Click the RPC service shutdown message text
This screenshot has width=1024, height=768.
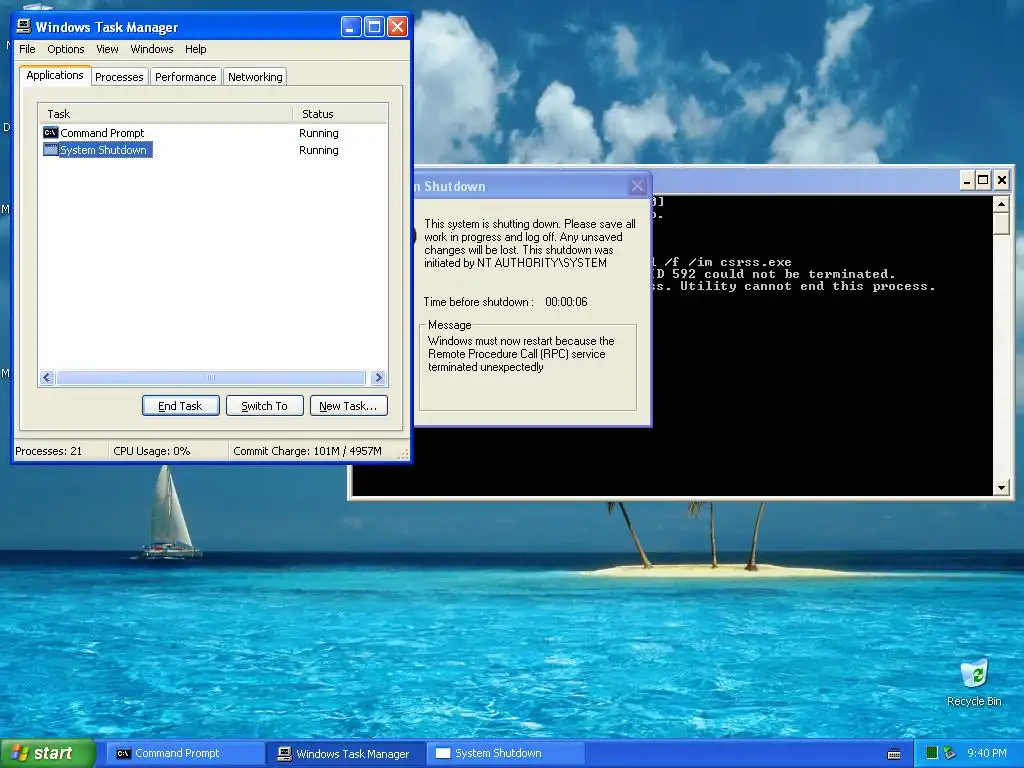click(521, 354)
